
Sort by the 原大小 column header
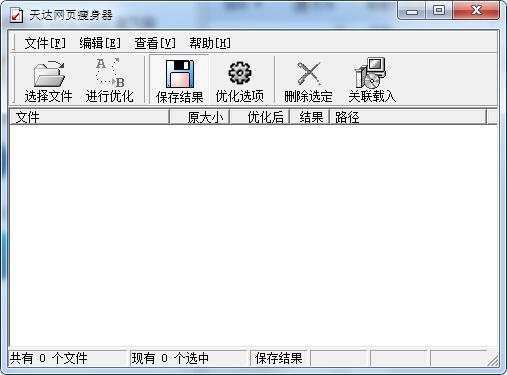tap(199, 117)
